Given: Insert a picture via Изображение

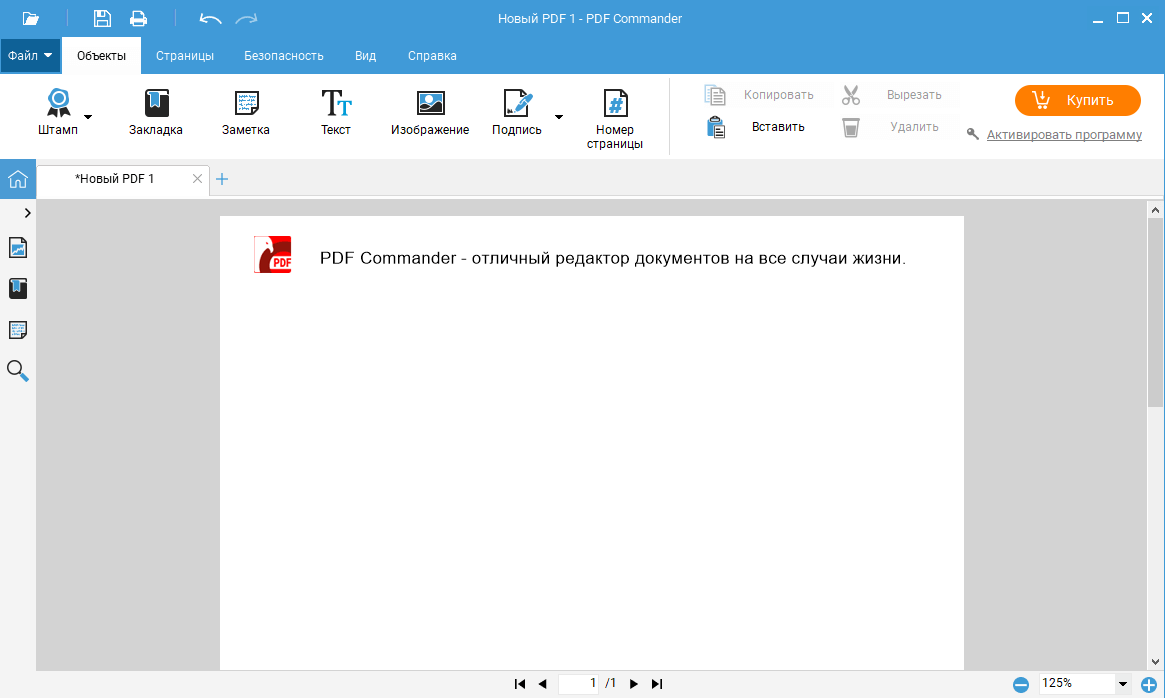Looking at the screenshot, I should [x=430, y=112].
